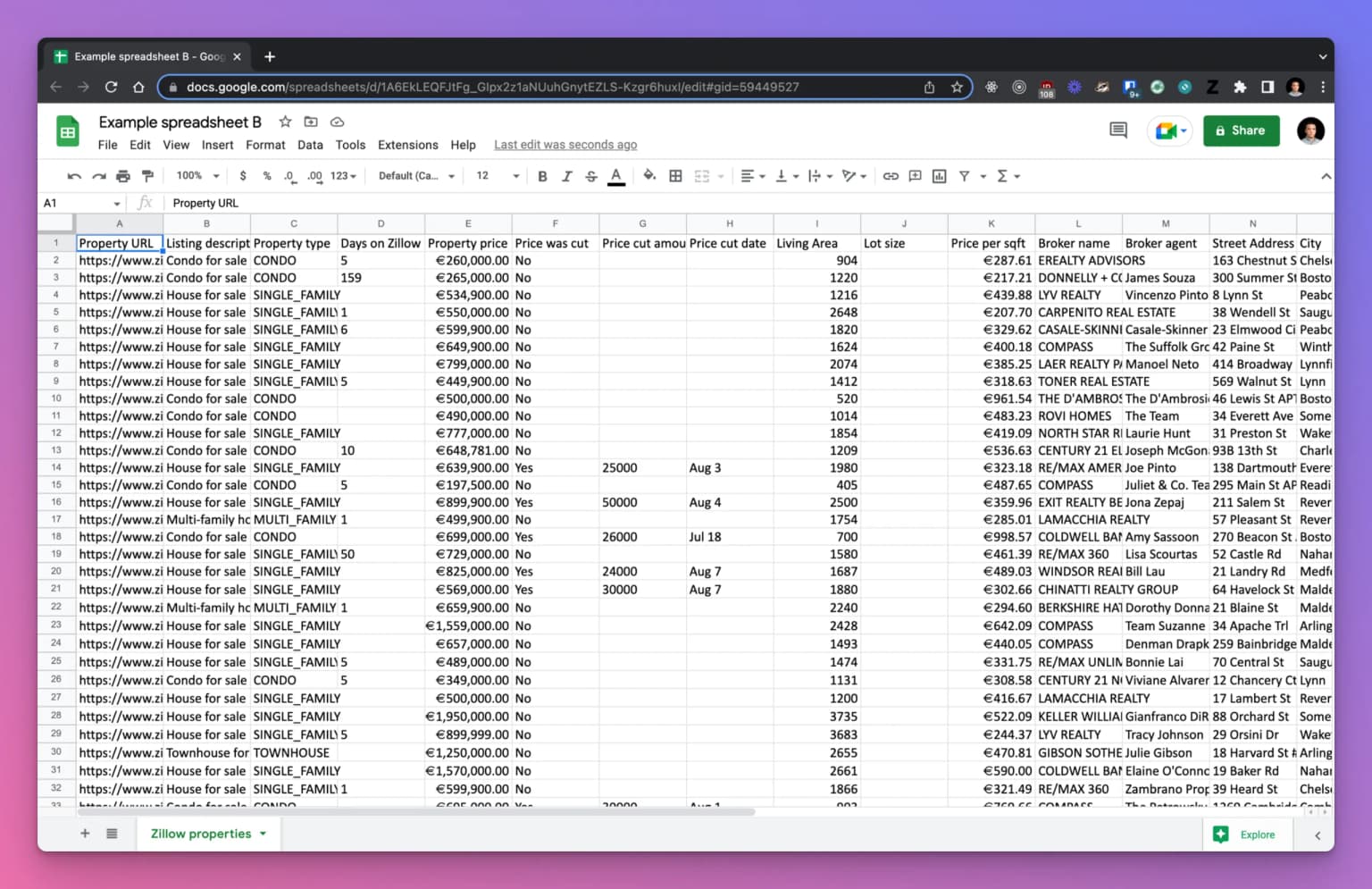The image size is (1372, 889).
Task: Undo the last action in toolbar
Action: tap(74, 176)
